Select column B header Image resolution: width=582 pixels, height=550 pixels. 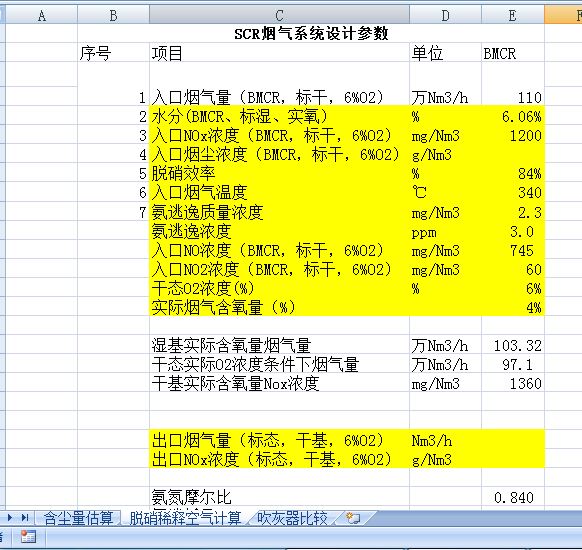point(114,15)
